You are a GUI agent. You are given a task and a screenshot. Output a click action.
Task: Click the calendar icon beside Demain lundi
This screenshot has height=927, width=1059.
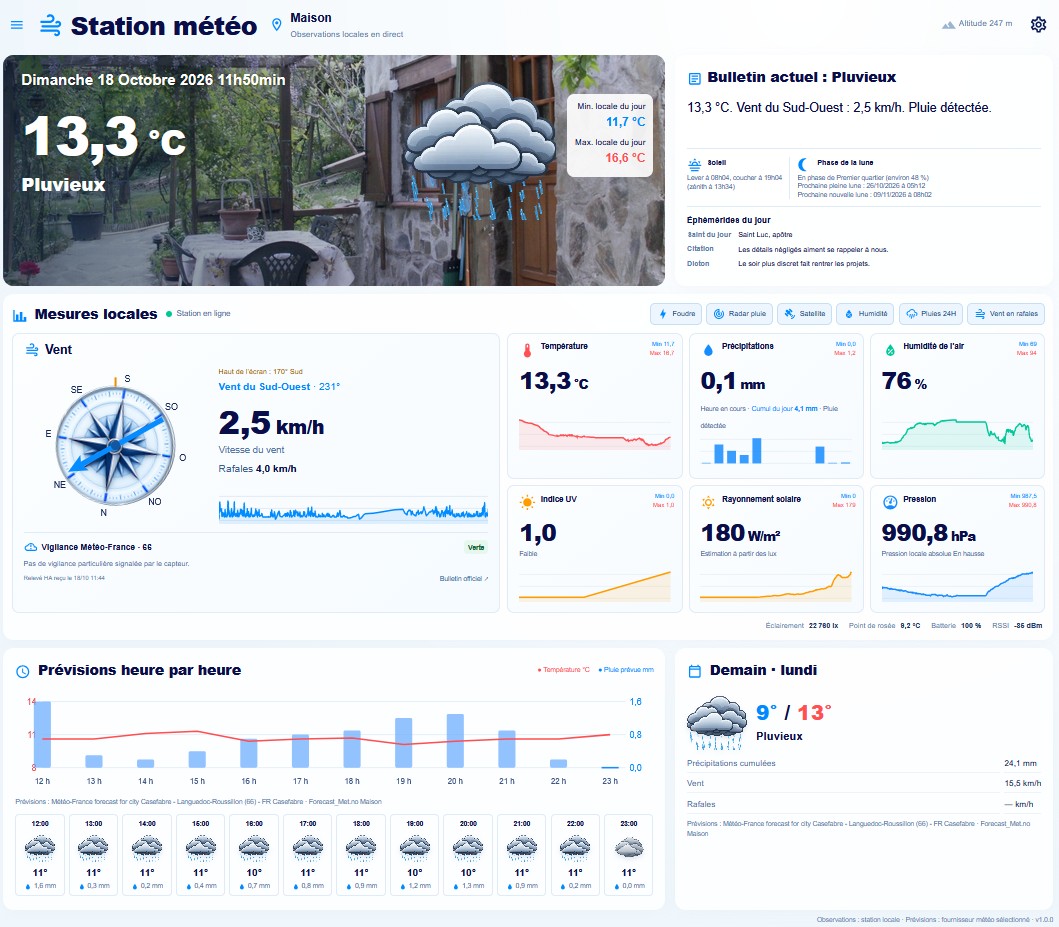click(694, 671)
